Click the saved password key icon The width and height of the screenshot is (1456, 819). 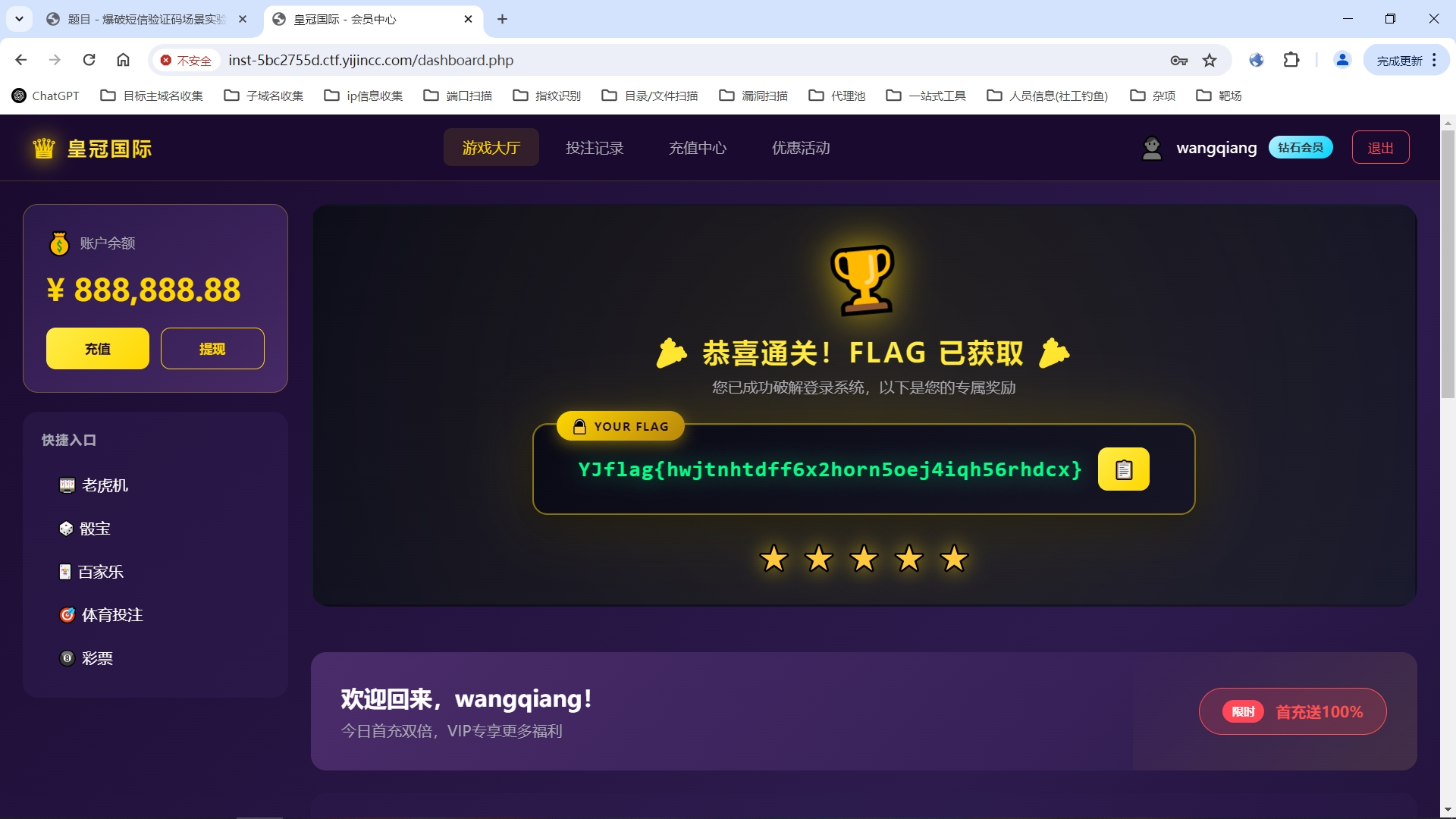[1178, 60]
